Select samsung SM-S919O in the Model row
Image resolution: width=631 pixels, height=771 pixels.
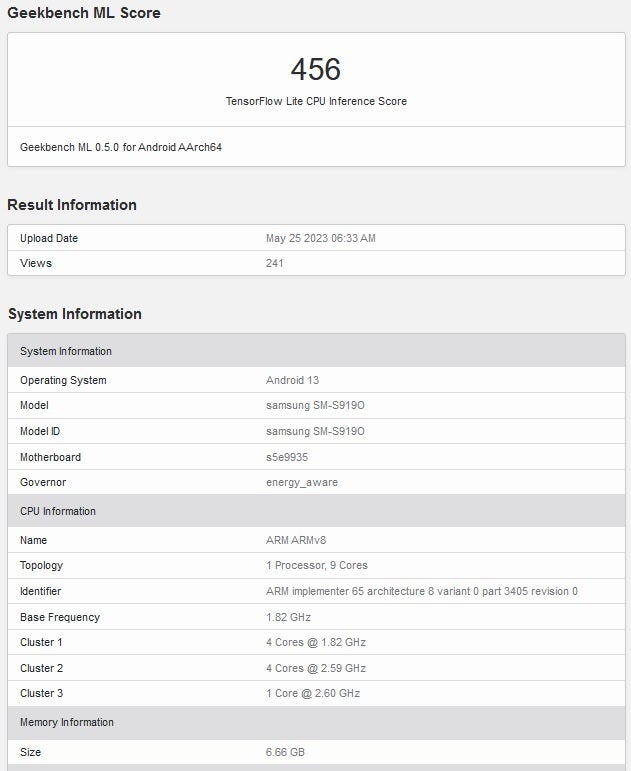pyautogui.click(x=315, y=405)
